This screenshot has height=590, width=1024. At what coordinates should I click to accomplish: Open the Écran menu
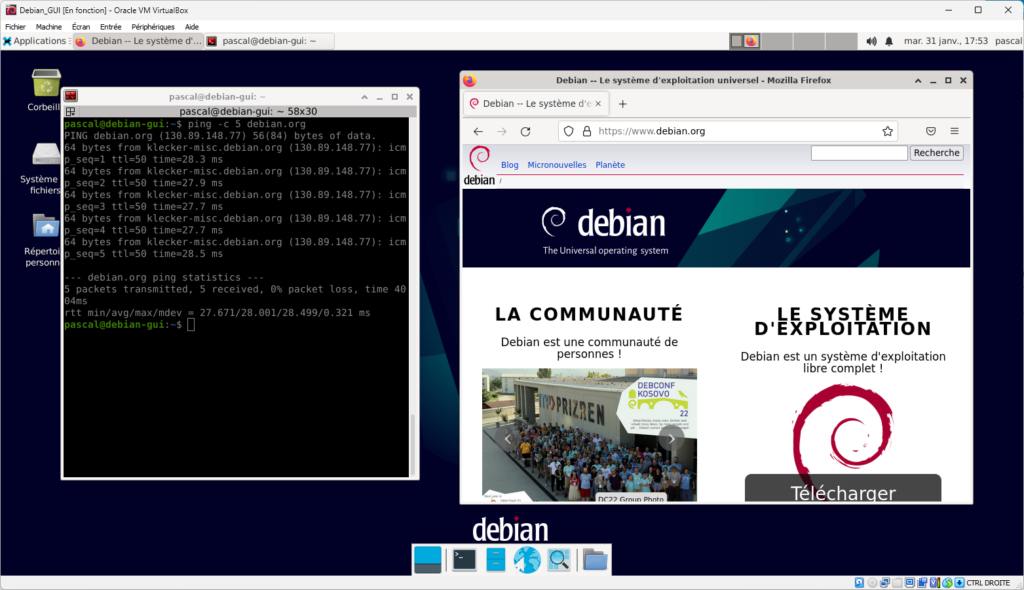click(x=81, y=27)
